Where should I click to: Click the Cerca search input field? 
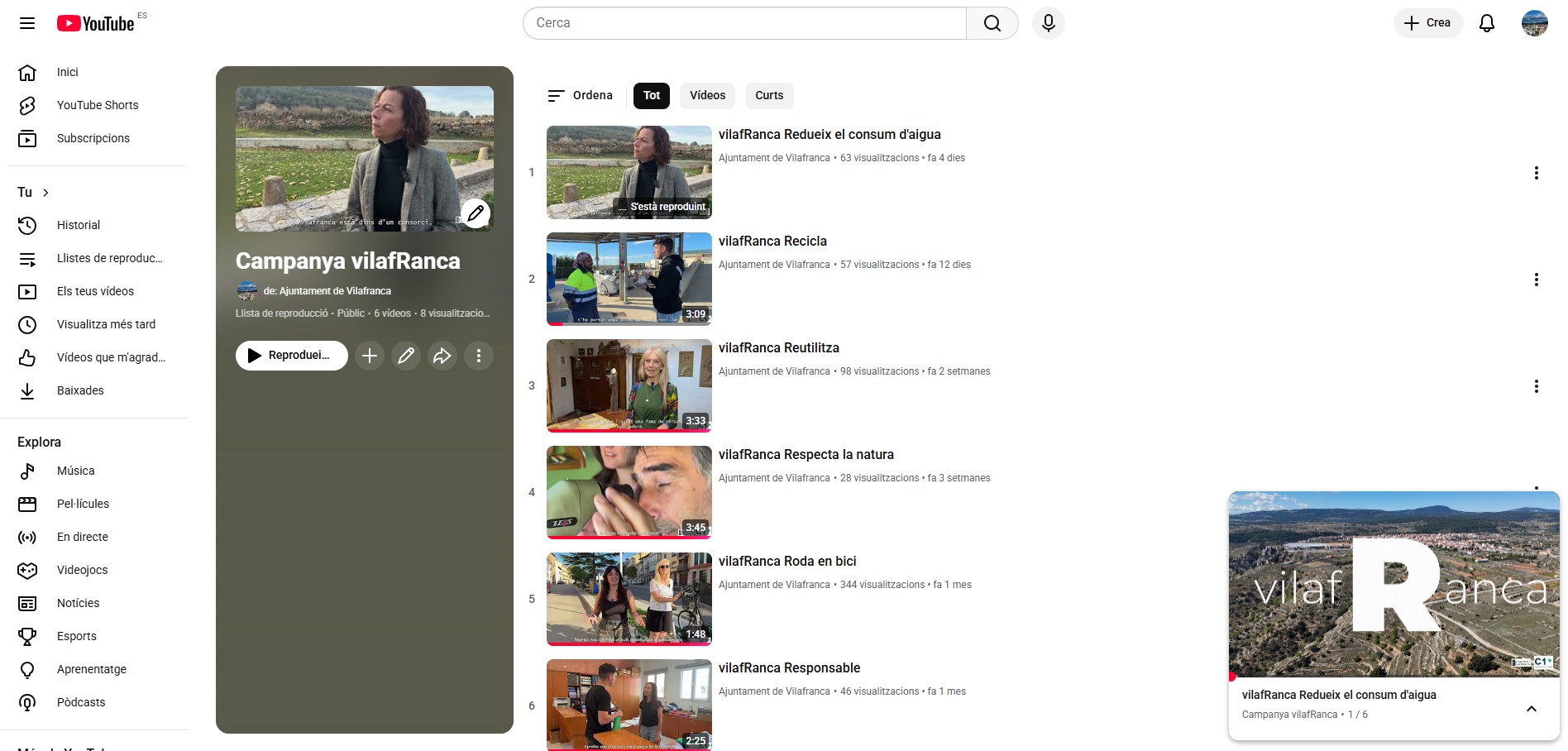pos(744,23)
